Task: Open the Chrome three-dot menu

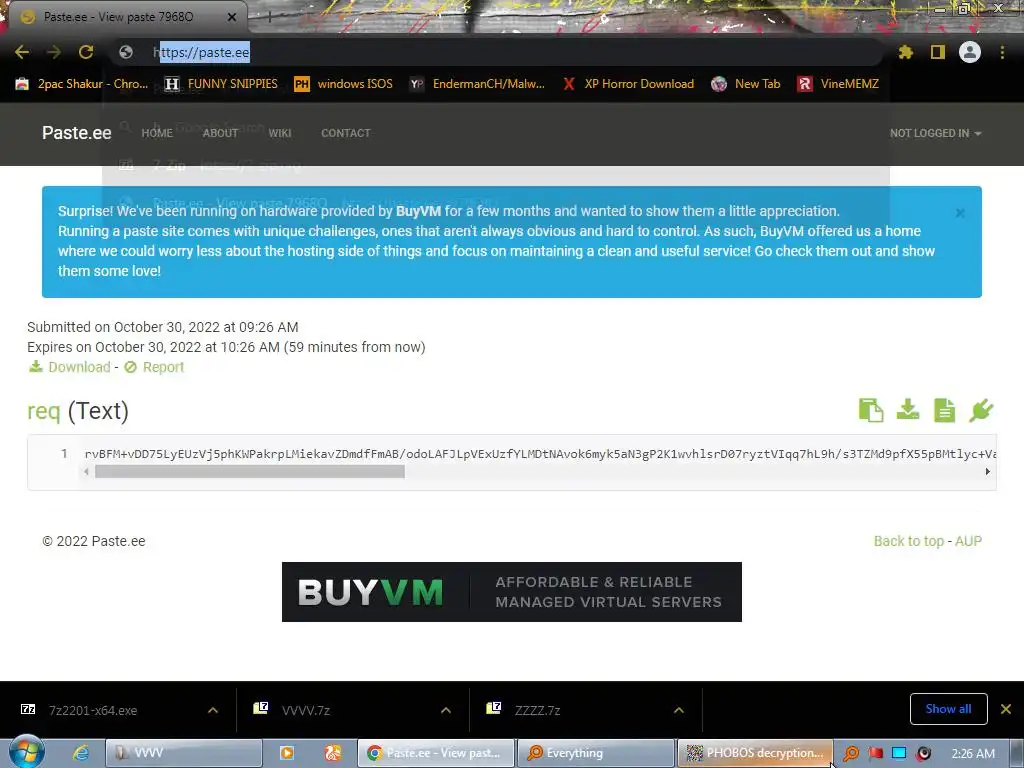Action: (1002, 52)
